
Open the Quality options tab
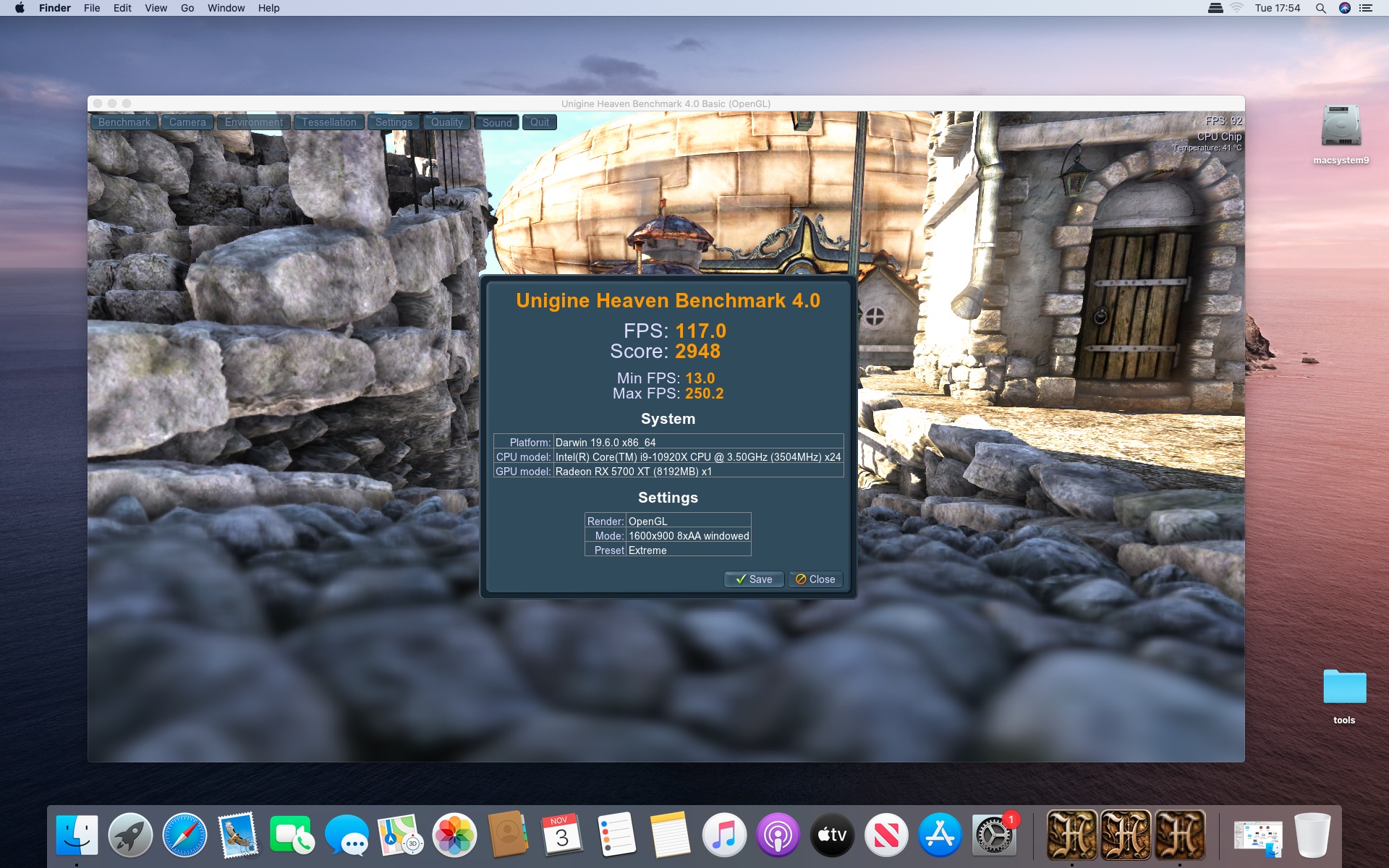(446, 122)
